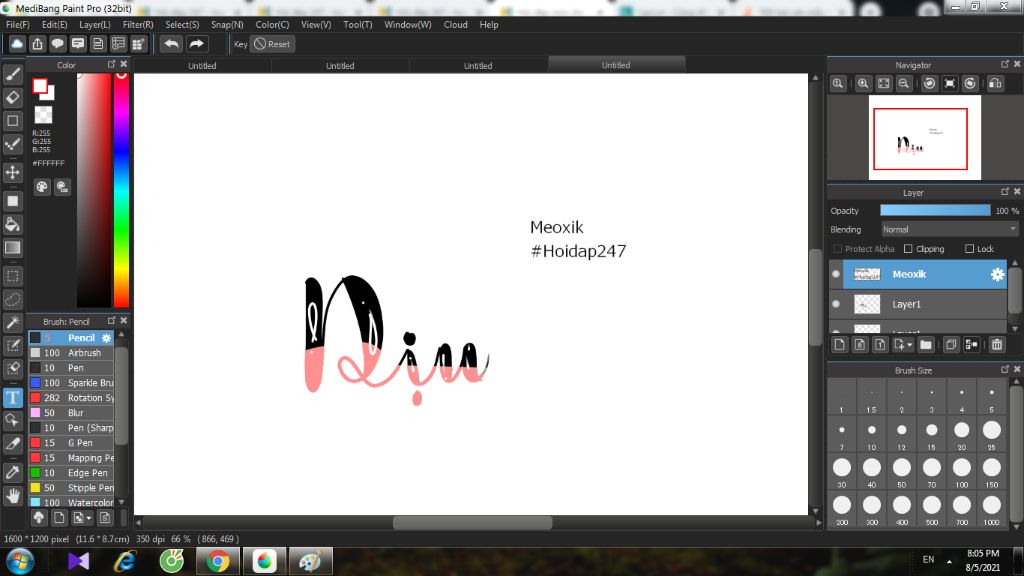
Task: Select the Move tool
Action: (x=12, y=172)
